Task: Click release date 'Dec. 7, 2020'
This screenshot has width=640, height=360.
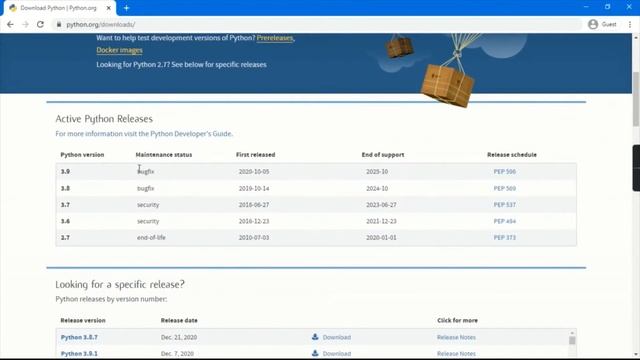Action: pos(177,353)
